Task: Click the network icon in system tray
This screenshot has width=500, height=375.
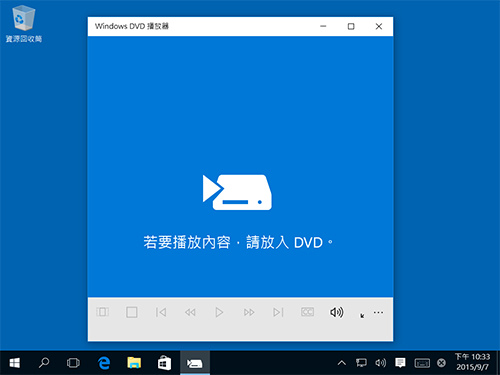Action: pyautogui.click(x=361, y=363)
